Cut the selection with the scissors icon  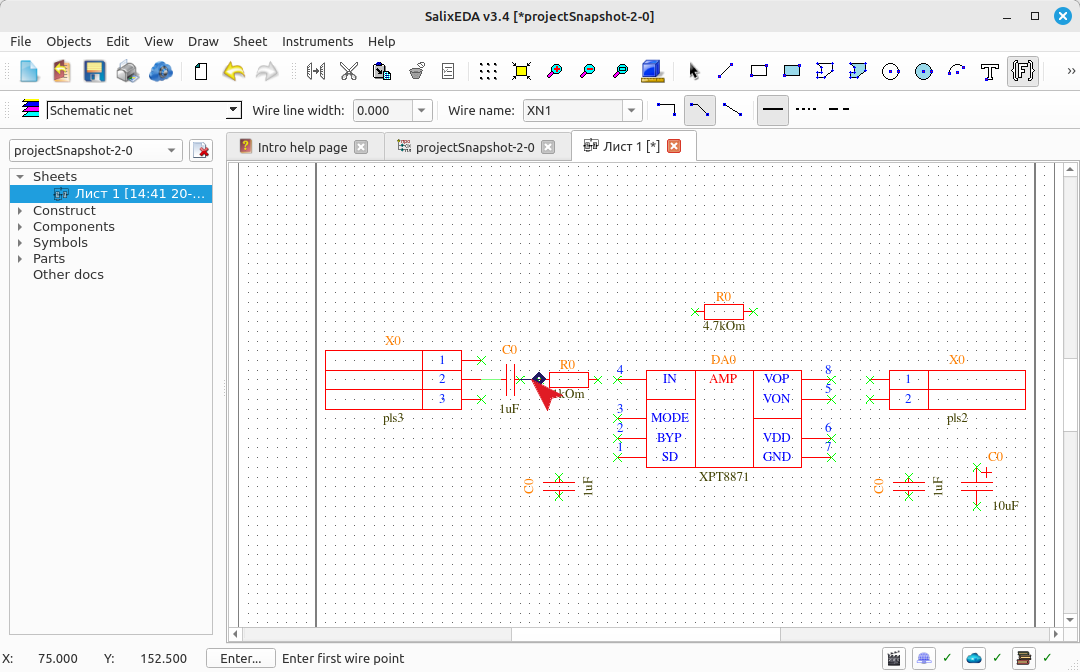coord(349,72)
